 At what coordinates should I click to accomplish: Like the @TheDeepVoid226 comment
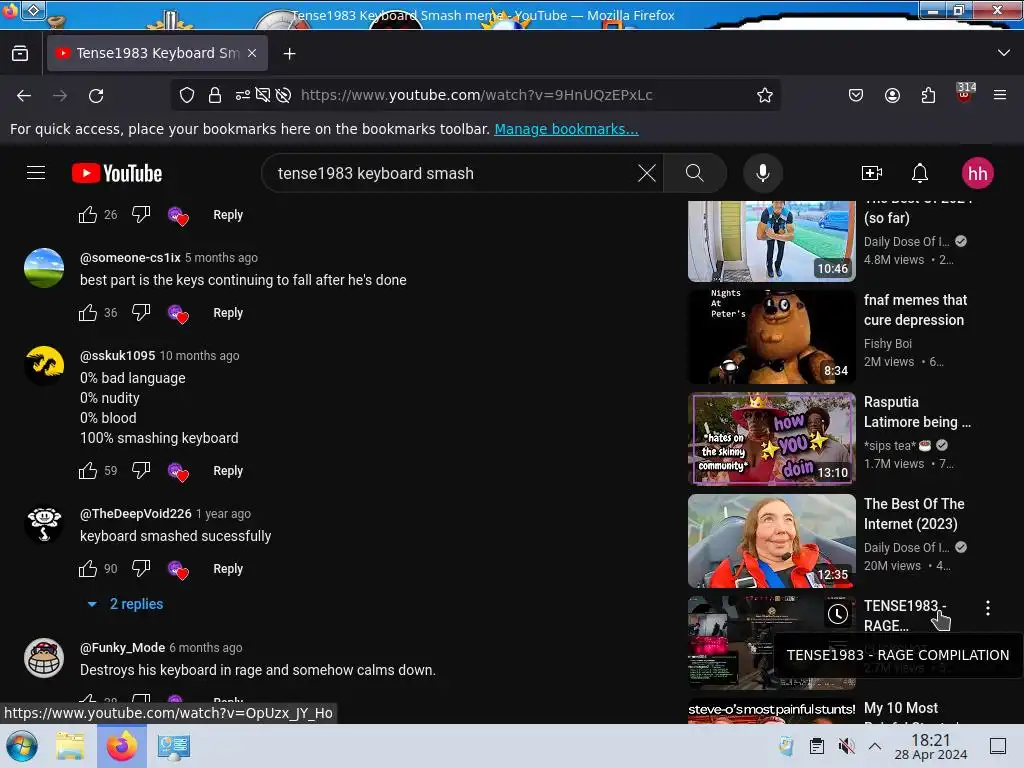pos(88,569)
